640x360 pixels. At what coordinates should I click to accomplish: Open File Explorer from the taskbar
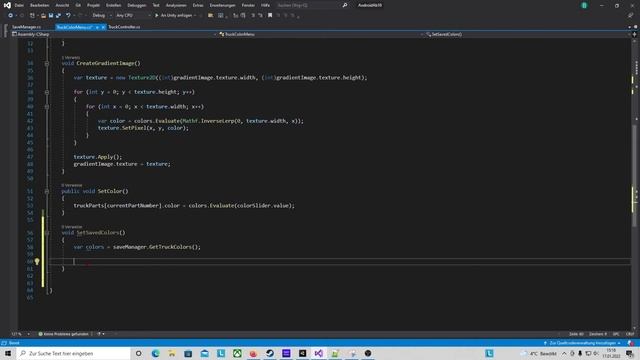(x=172, y=353)
